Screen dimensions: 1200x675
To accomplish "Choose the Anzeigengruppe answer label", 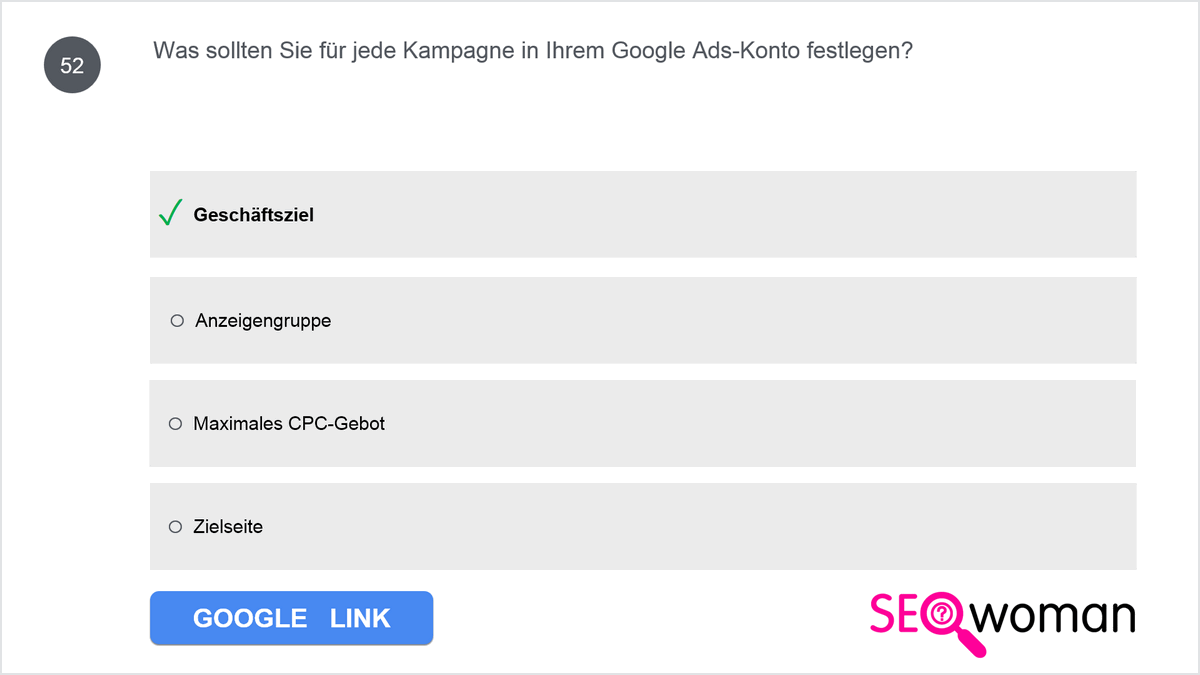I will point(263,321).
